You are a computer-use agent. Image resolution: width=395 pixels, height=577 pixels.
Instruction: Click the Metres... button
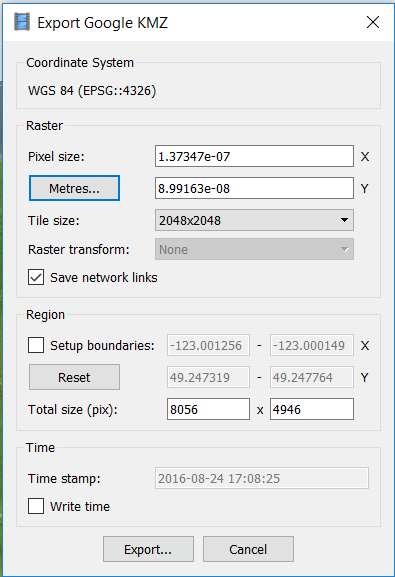click(74, 188)
